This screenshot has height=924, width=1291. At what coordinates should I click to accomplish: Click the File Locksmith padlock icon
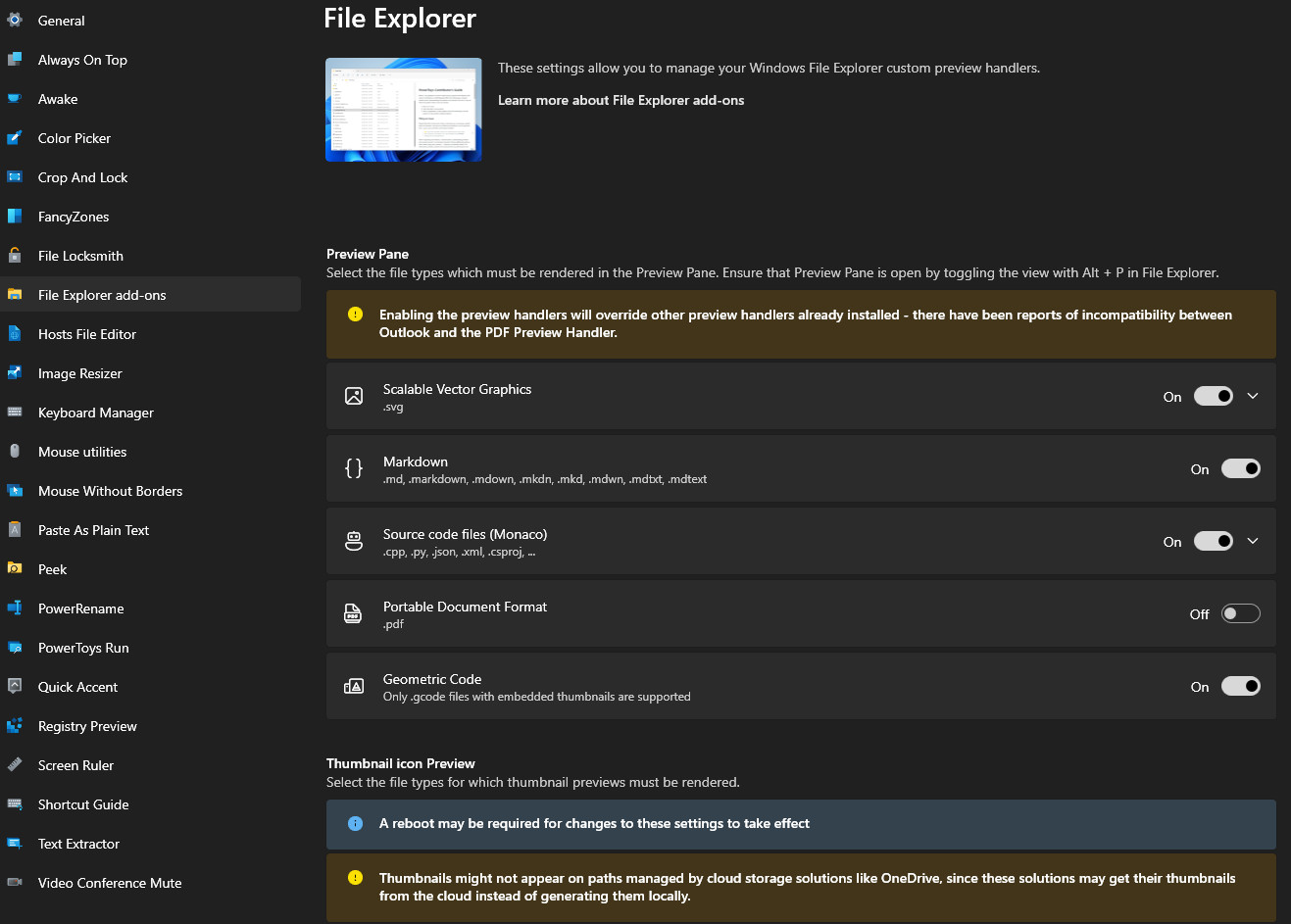pos(18,256)
